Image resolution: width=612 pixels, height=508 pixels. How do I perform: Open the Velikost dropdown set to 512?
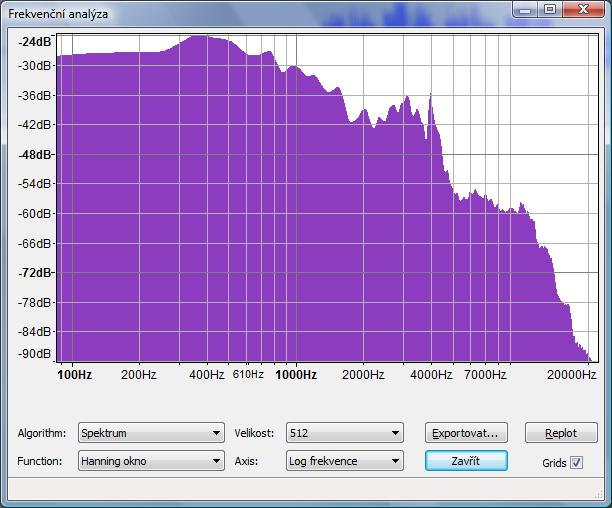[x=344, y=433]
